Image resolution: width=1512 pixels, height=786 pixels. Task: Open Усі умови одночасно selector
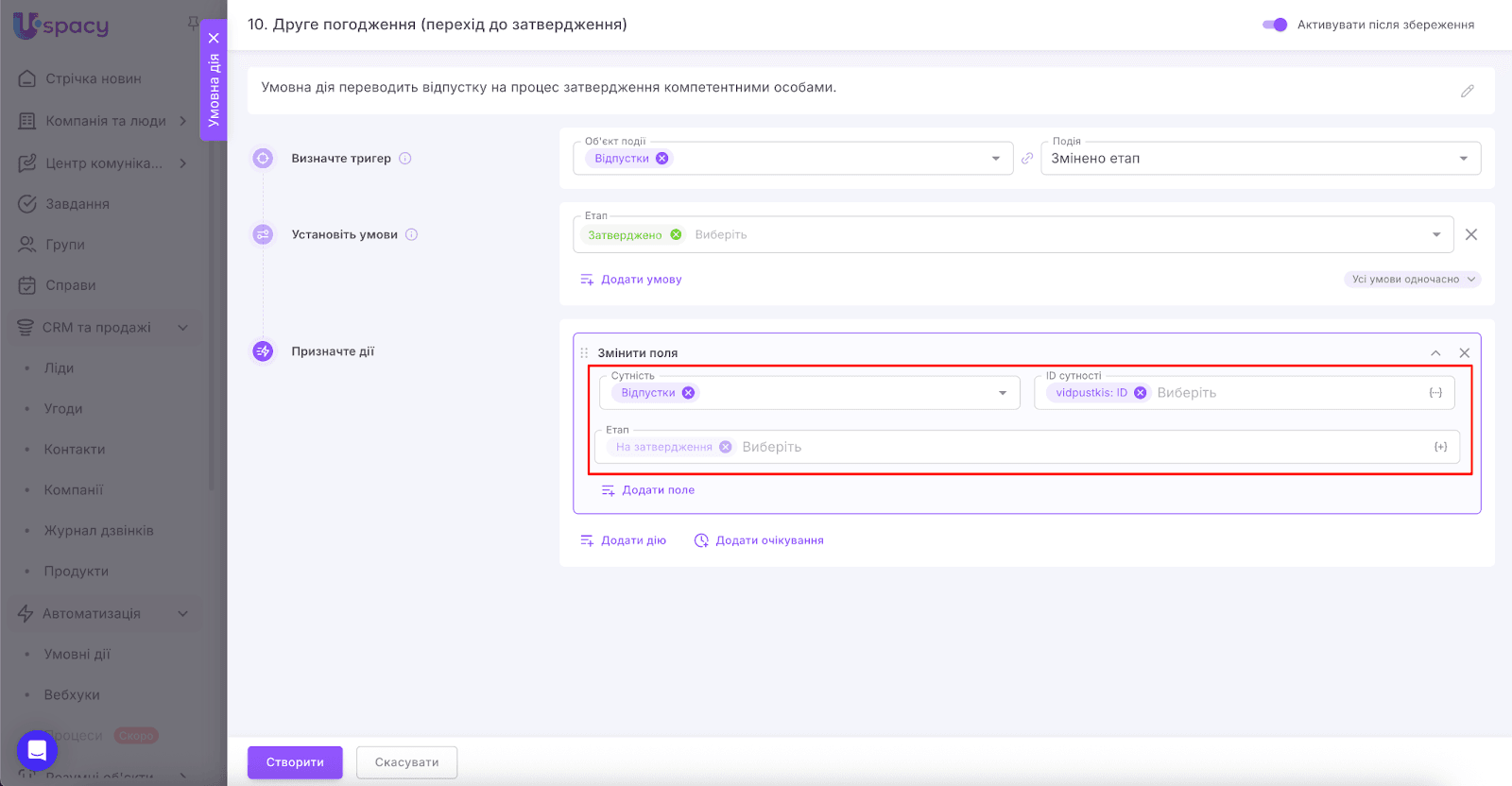[x=1412, y=280]
